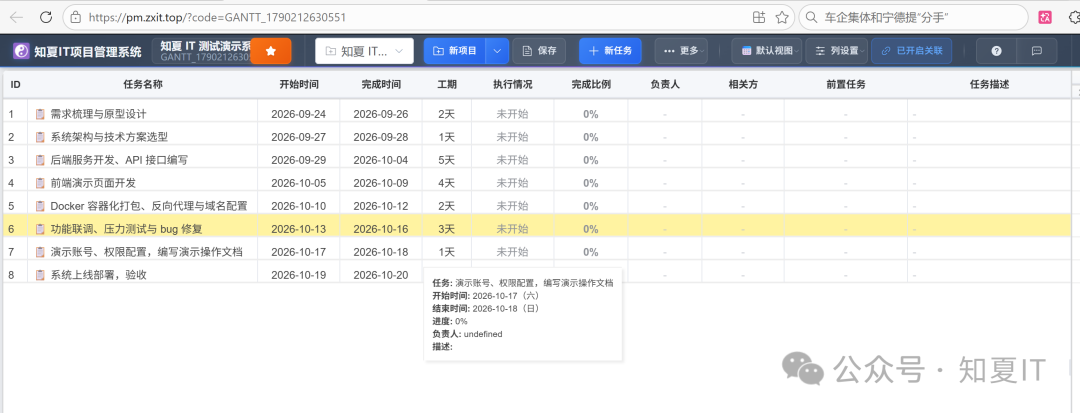Reload the page with the refresh icon

click(x=45, y=17)
